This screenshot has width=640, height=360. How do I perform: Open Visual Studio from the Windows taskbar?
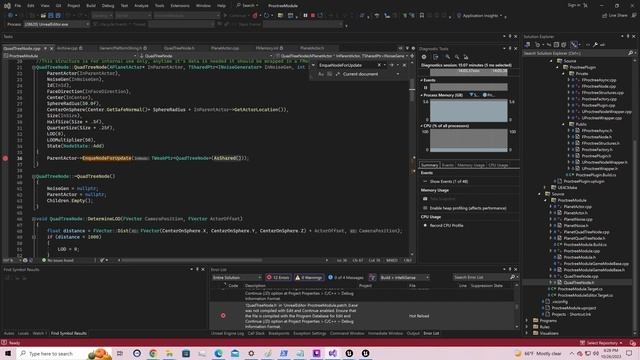[x=333, y=353]
